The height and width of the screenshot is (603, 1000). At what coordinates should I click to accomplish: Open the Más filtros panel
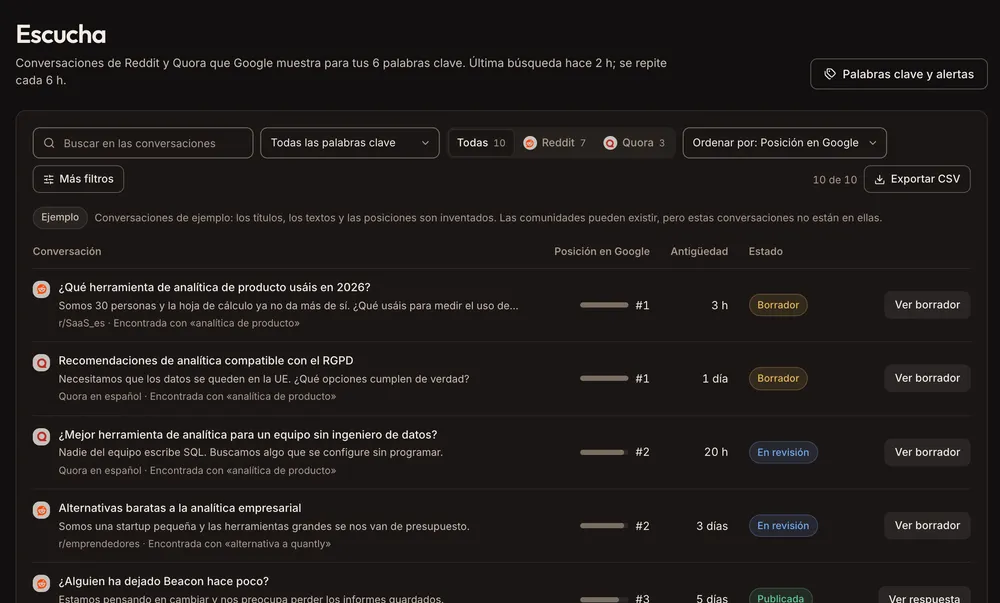[78, 179]
